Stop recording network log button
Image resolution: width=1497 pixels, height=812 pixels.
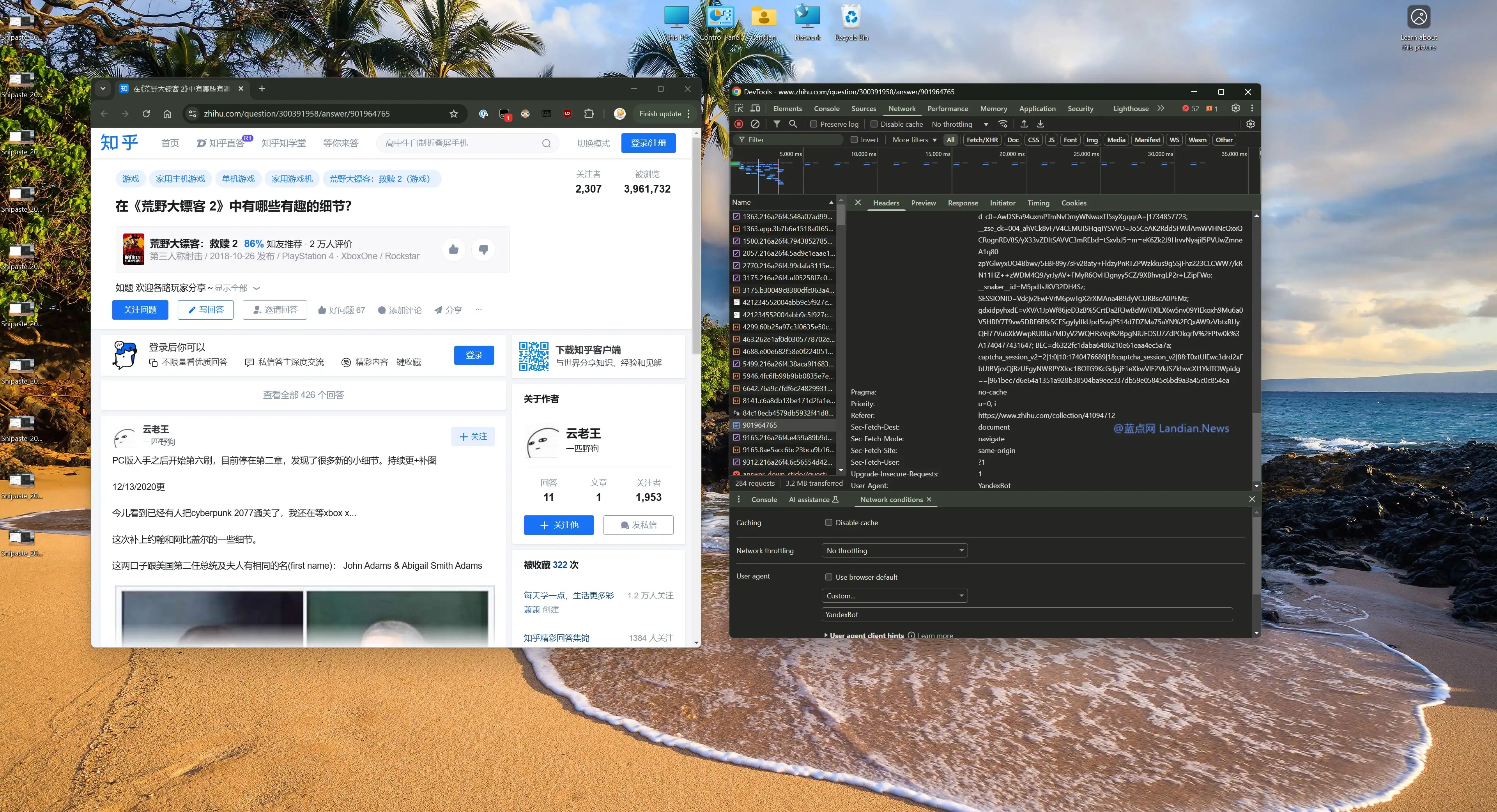pyautogui.click(x=739, y=124)
